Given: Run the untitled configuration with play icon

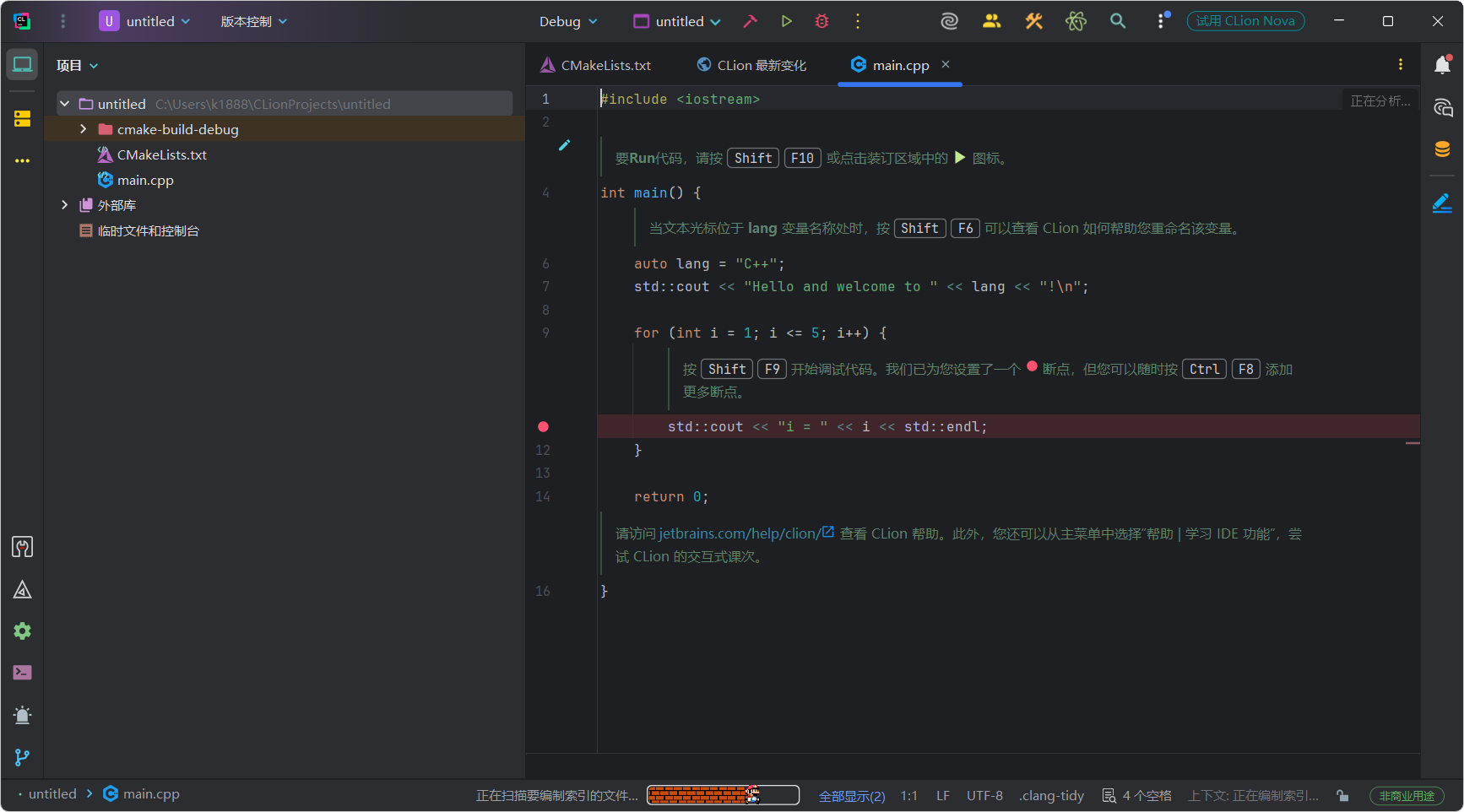Looking at the screenshot, I should click(786, 21).
